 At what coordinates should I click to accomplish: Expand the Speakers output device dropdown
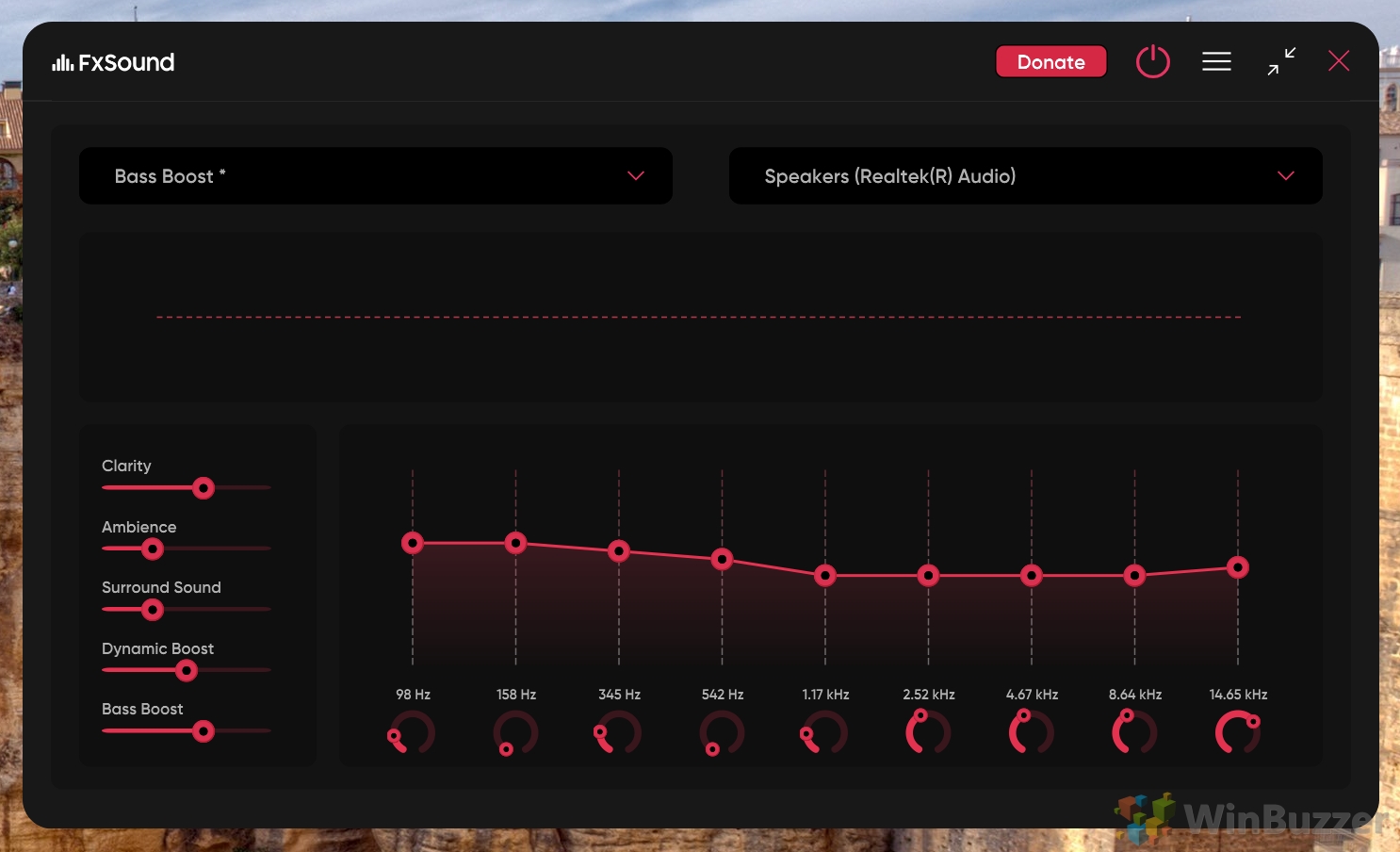[1026, 176]
